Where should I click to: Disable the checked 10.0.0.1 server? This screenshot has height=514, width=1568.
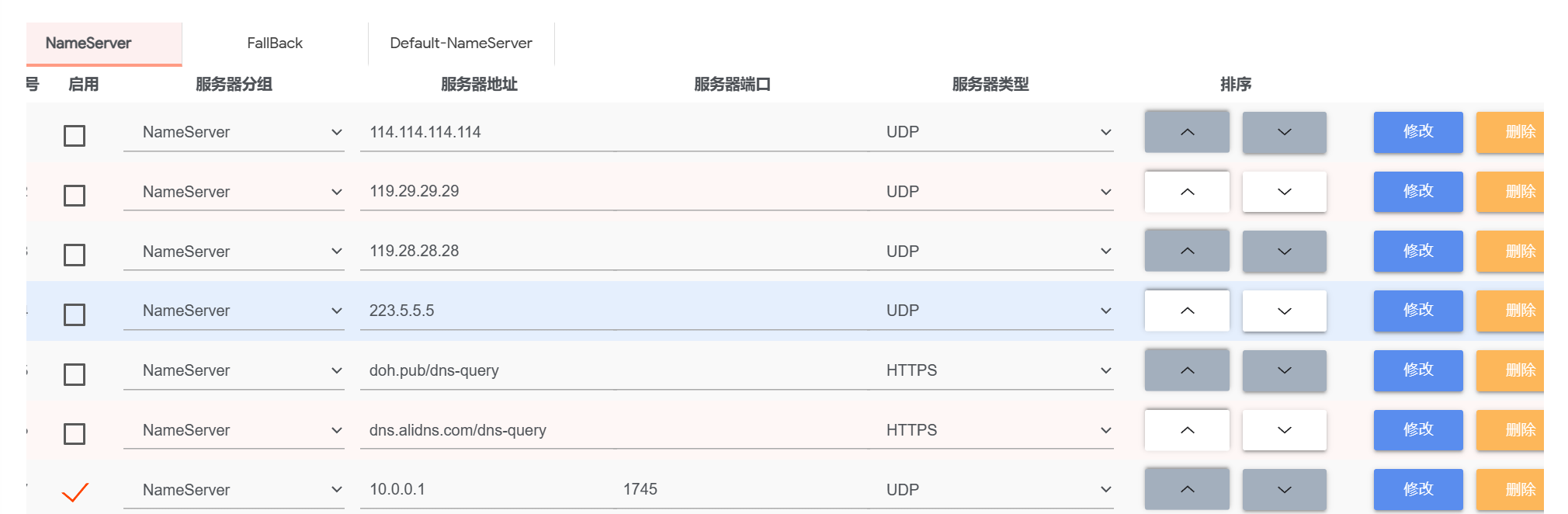click(x=75, y=492)
